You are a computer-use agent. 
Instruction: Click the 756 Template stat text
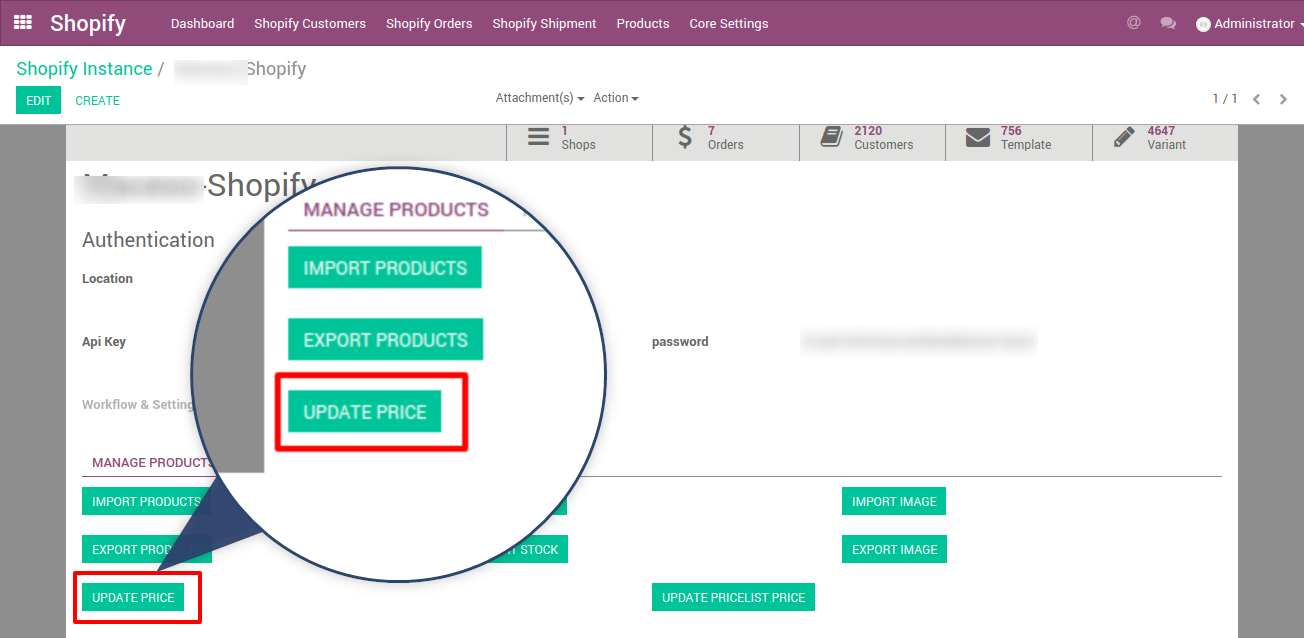pos(1026,138)
